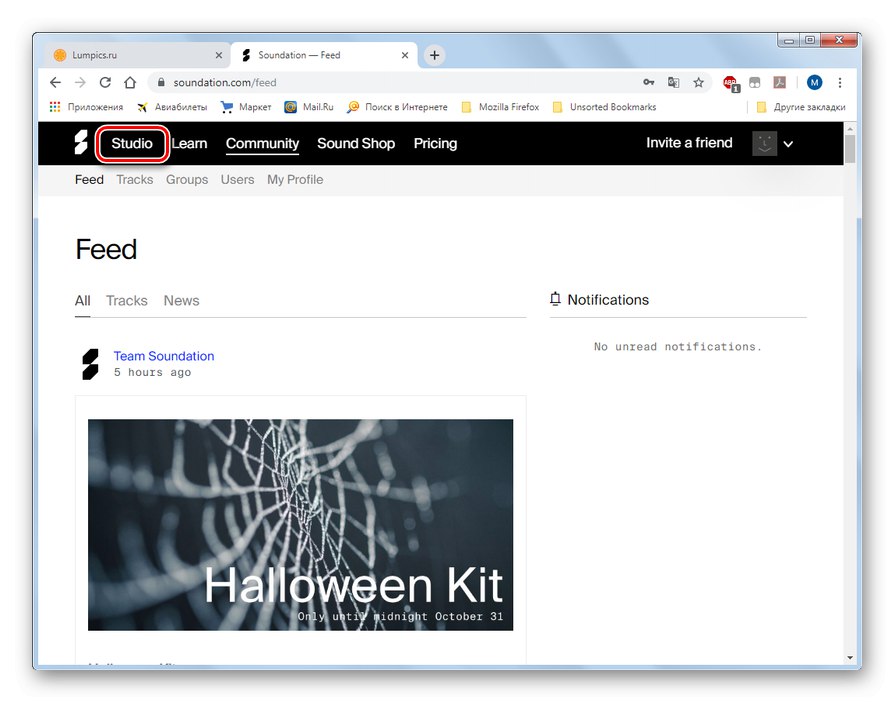The height and width of the screenshot is (703, 895).
Task: Go to the Community section
Action: point(262,143)
